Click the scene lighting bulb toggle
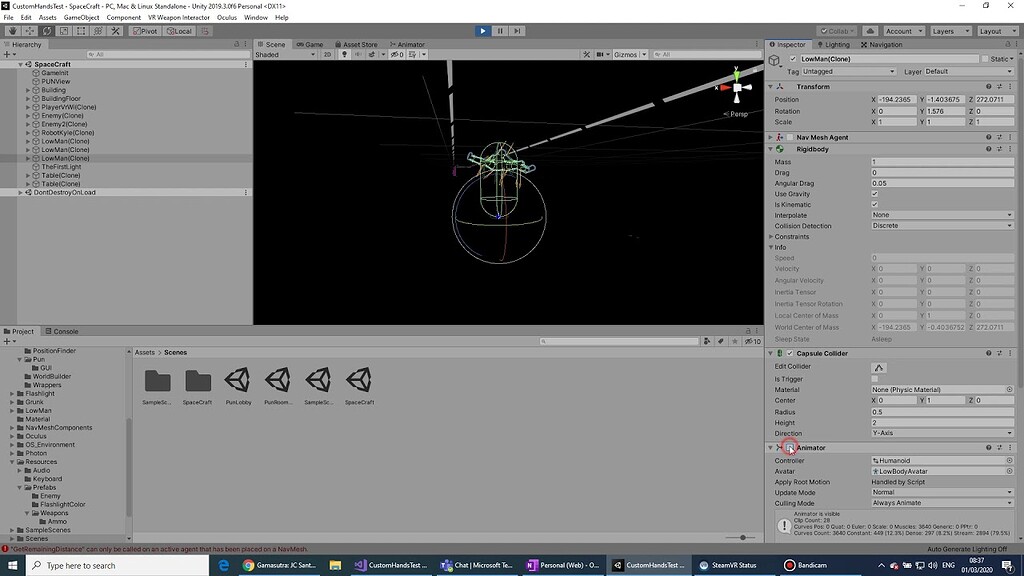The width and height of the screenshot is (1024, 576). click(x=345, y=55)
